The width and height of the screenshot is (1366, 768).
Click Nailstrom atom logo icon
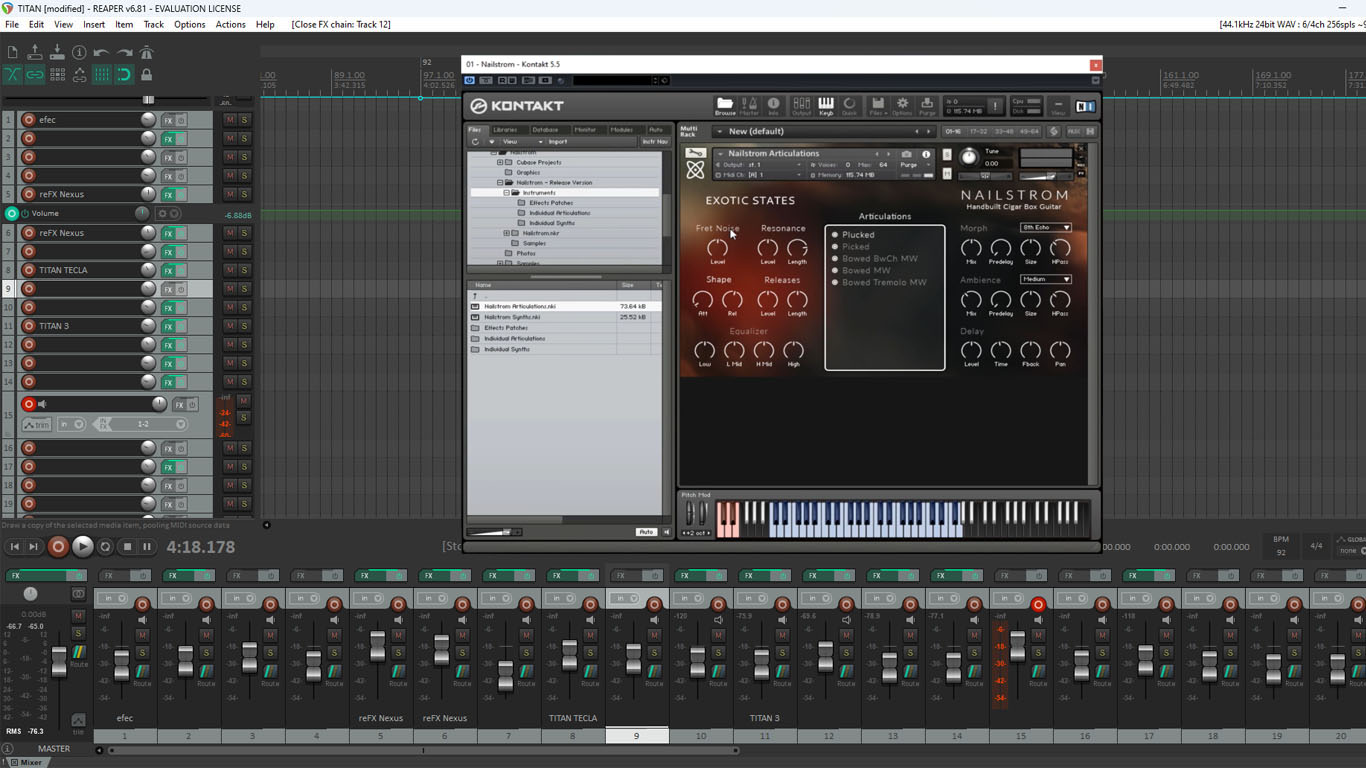pos(695,171)
